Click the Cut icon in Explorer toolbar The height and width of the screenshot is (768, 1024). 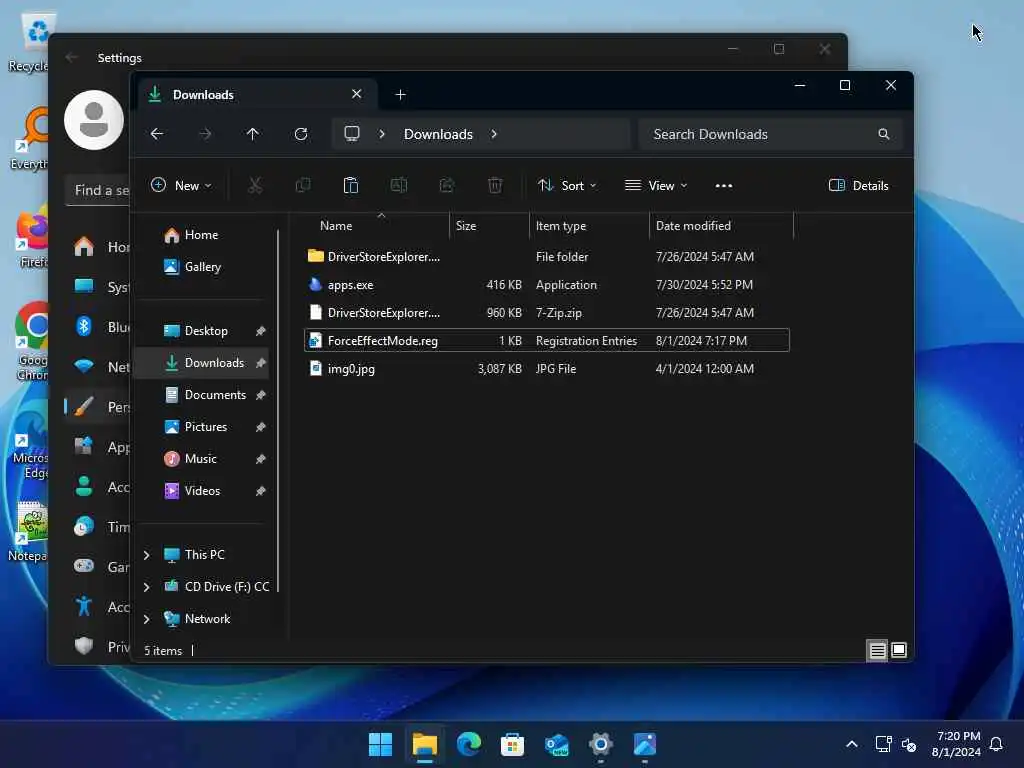pos(255,185)
